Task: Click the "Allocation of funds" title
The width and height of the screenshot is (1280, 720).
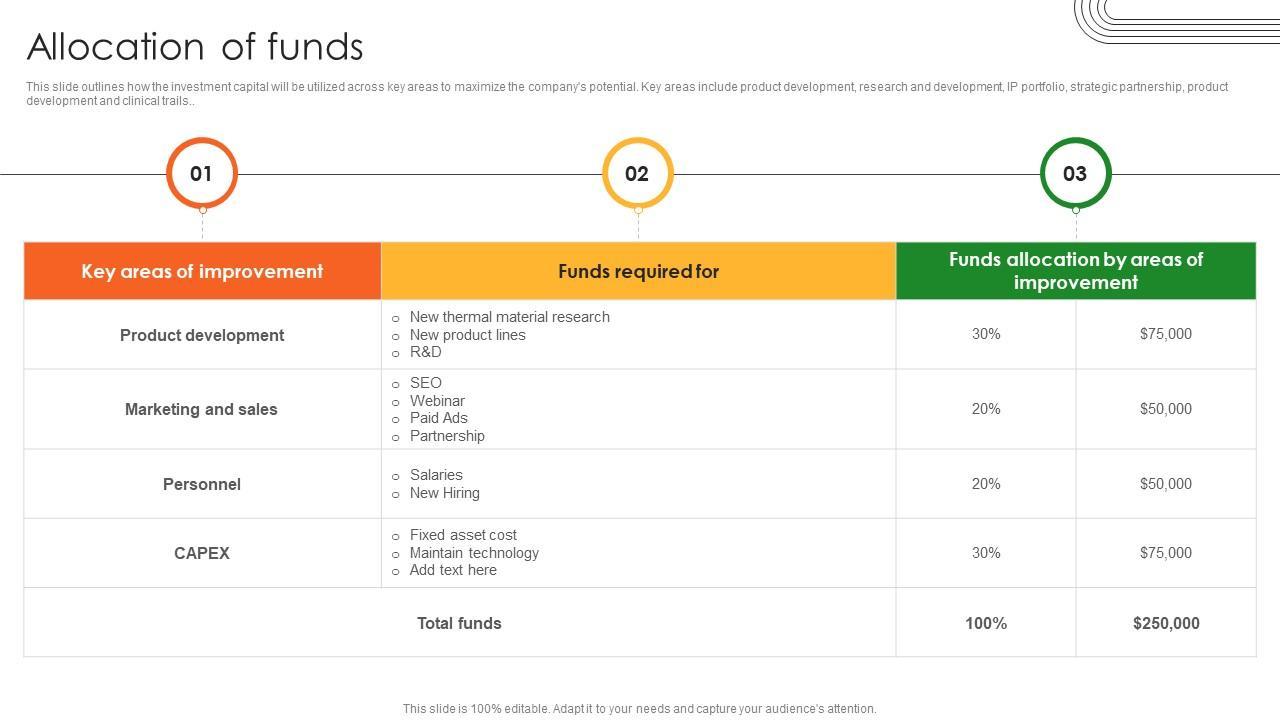Action: 195,47
